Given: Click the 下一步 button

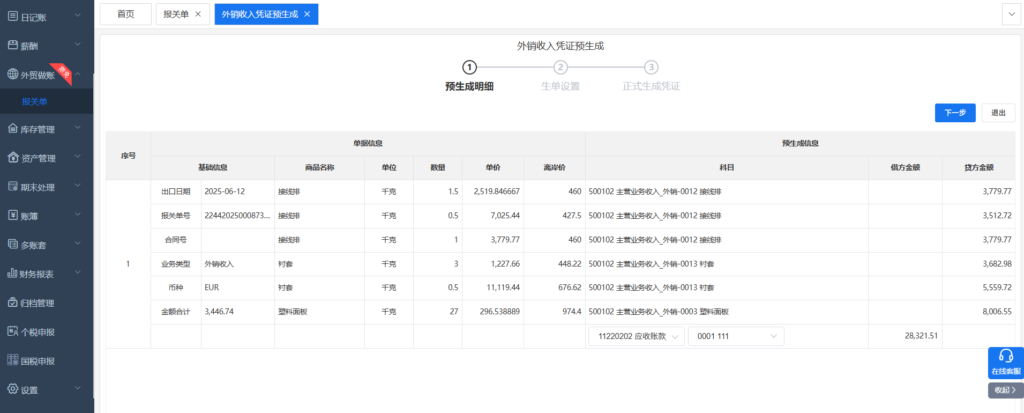Looking at the screenshot, I should 955,113.
